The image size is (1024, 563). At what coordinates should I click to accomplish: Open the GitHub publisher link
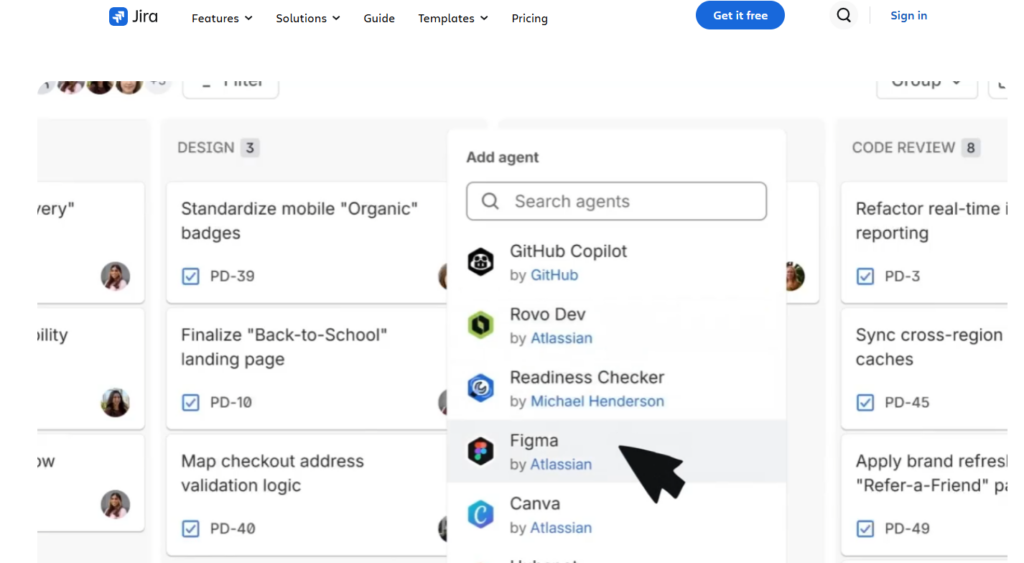click(x=554, y=275)
